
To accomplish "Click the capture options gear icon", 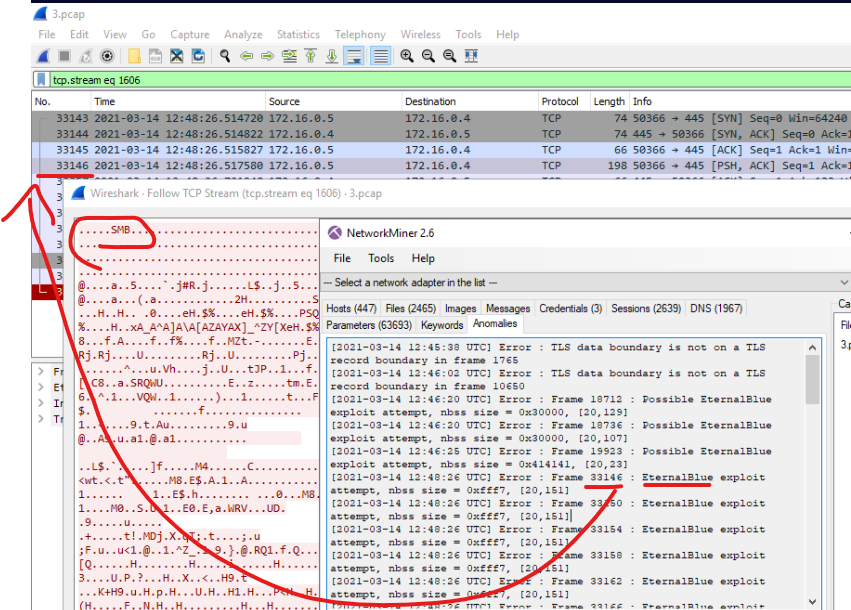I will point(108,56).
